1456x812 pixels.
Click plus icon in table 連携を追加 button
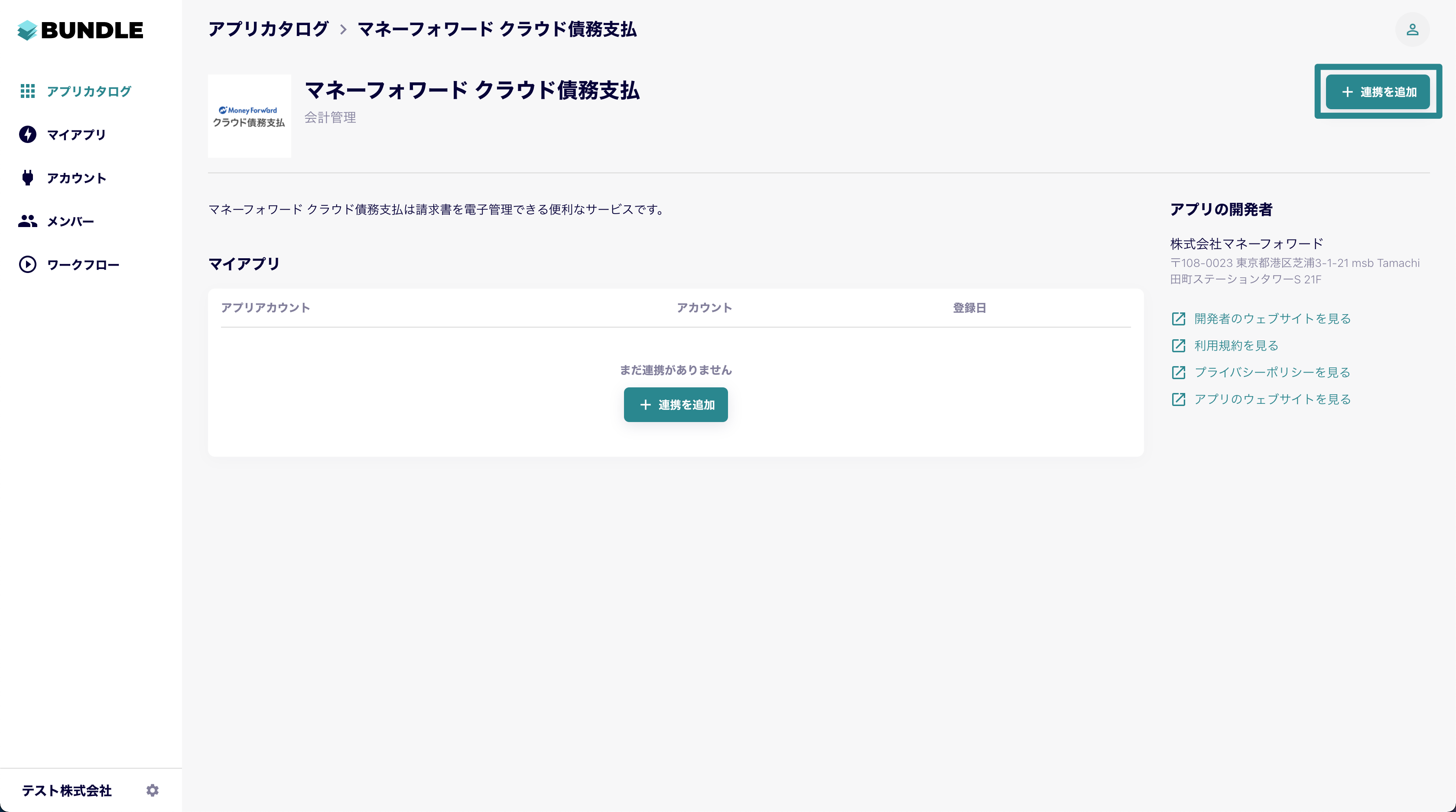click(646, 405)
